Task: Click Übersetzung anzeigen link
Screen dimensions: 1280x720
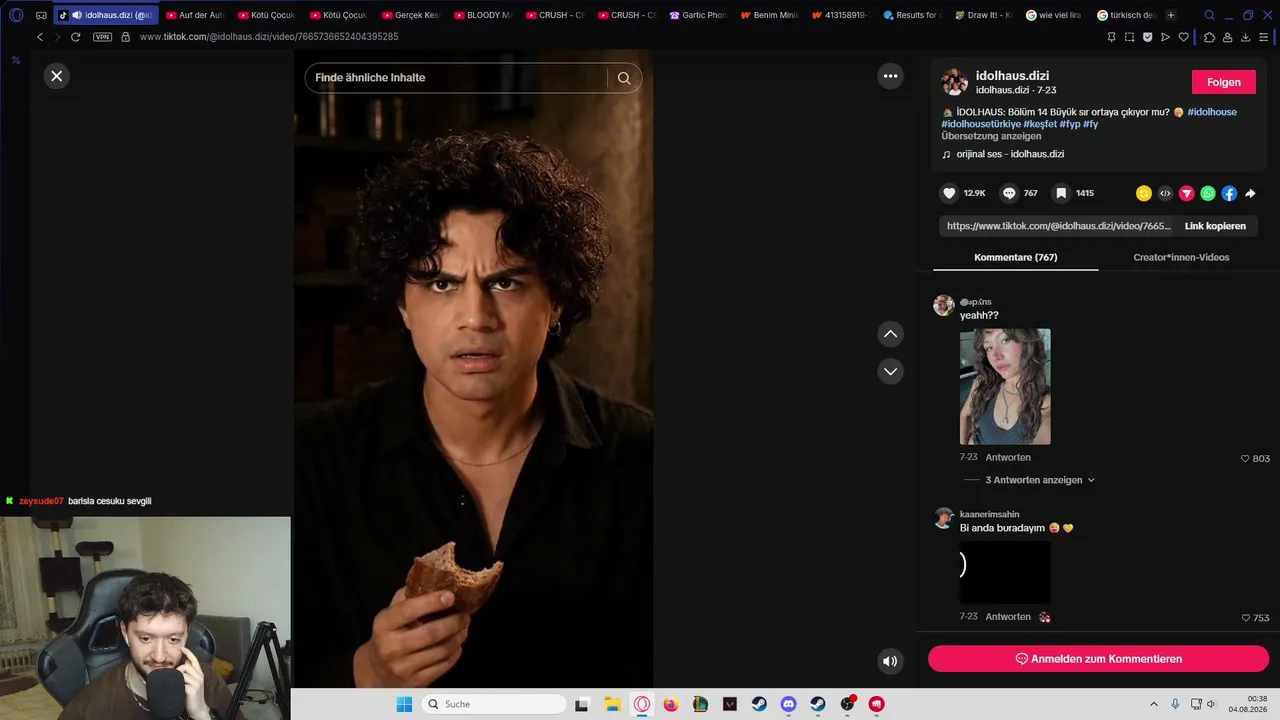Action: click(x=991, y=136)
